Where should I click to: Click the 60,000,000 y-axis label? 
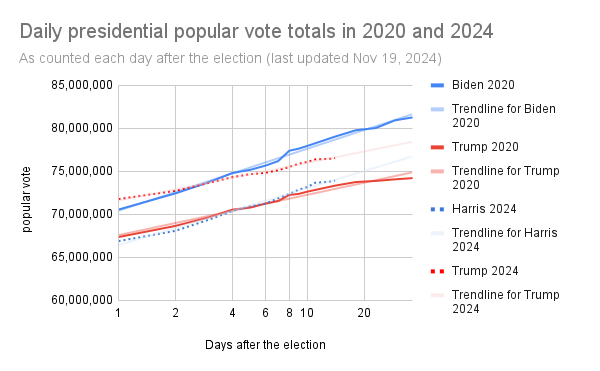point(82,300)
